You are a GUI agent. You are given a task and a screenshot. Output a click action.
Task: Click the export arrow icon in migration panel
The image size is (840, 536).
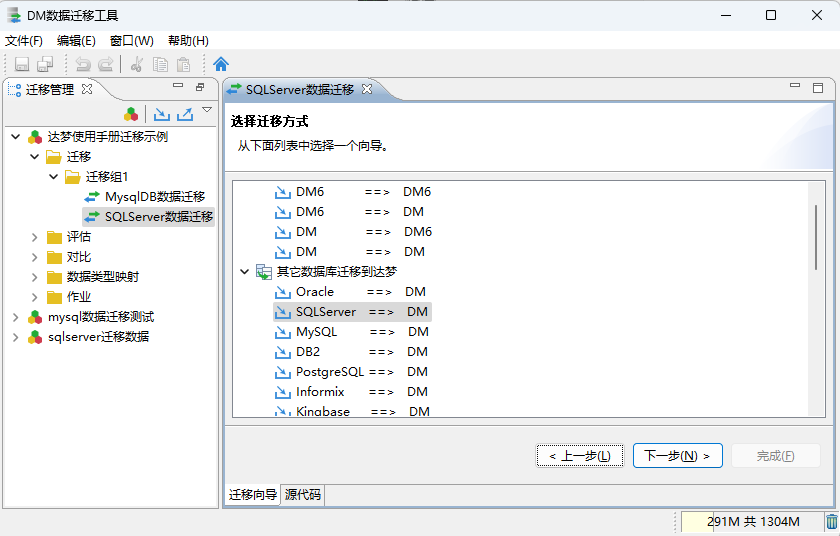pyautogui.click(x=185, y=114)
